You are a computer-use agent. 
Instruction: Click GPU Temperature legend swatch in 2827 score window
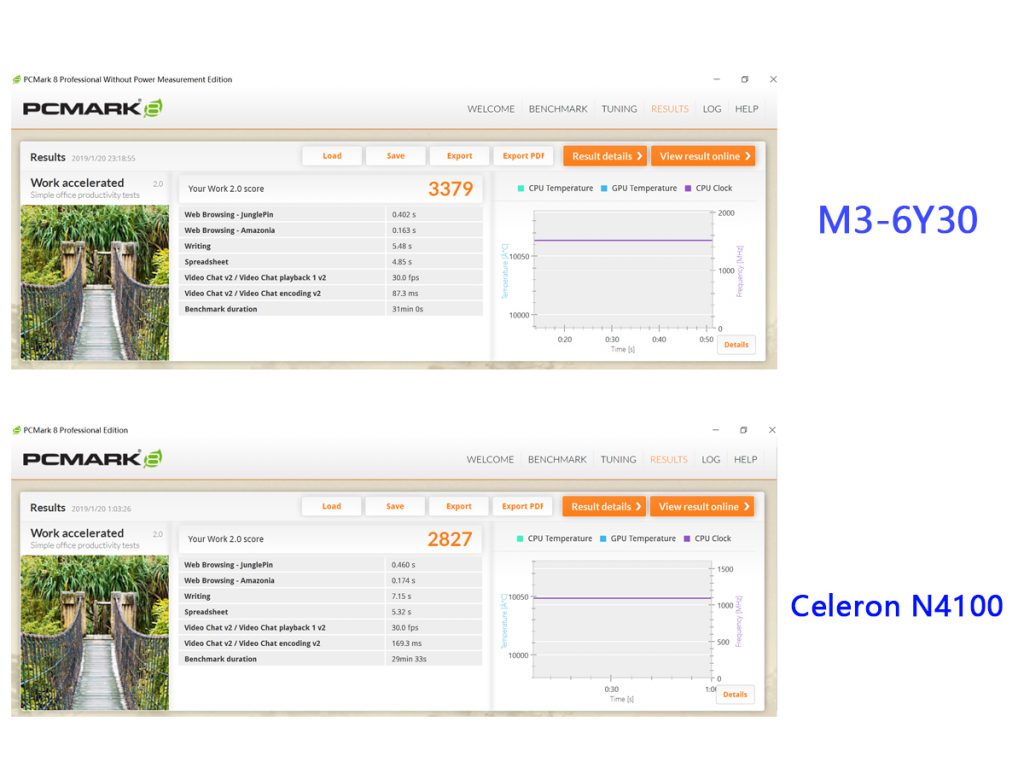pos(603,539)
